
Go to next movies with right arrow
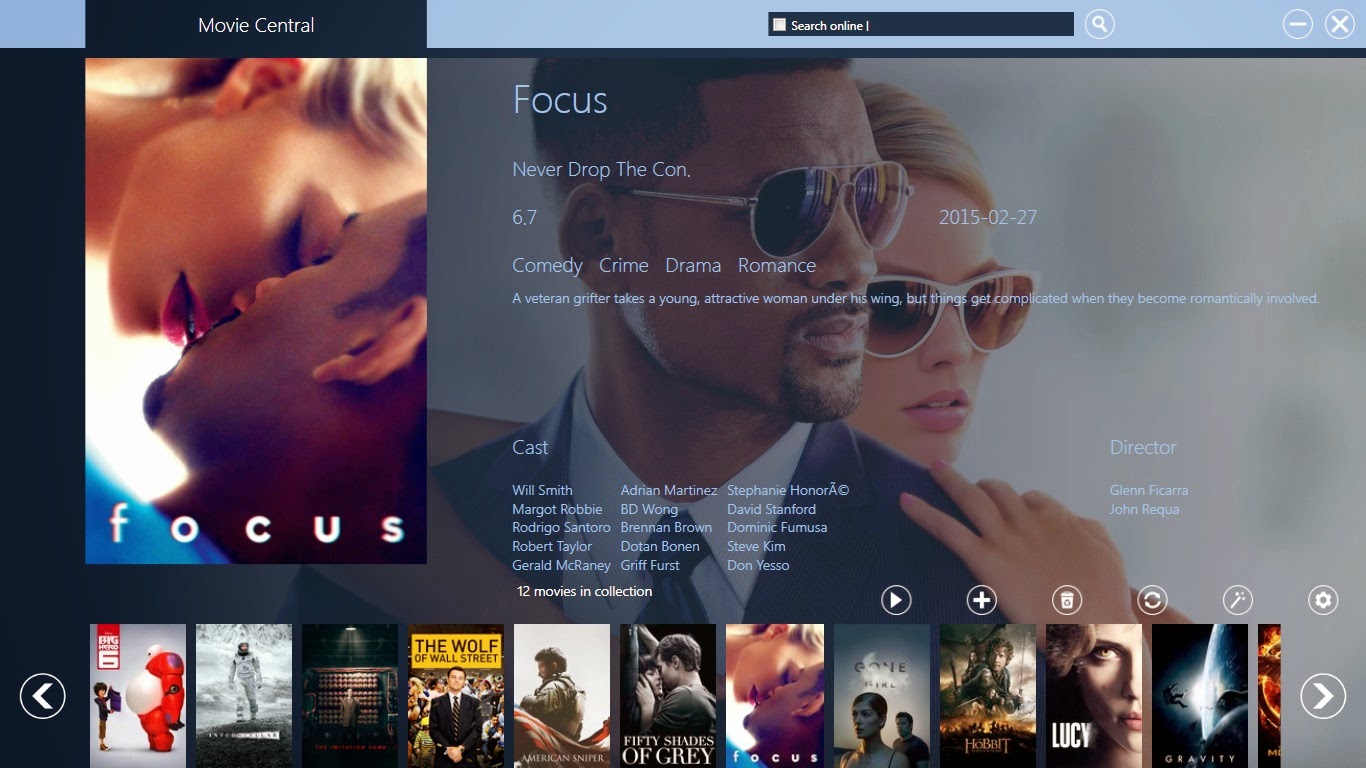(x=1323, y=696)
